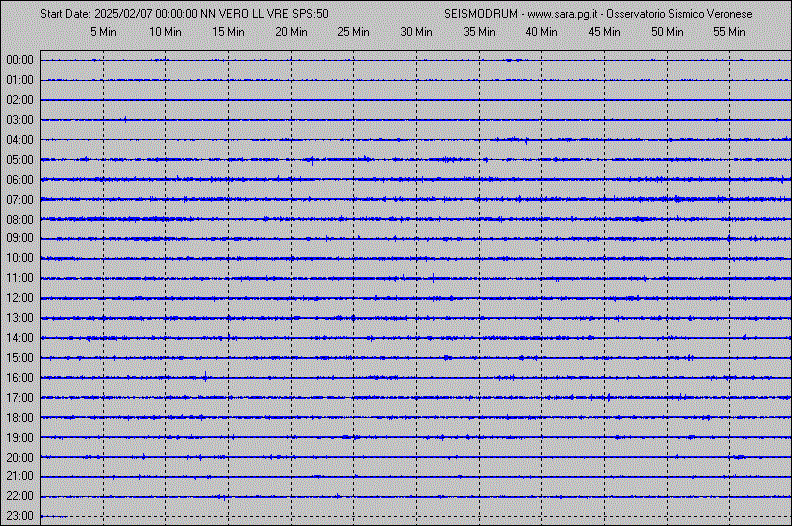Click the 23:00 hour label
The height and width of the screenshot is (526, 792).
pos(20,516)
